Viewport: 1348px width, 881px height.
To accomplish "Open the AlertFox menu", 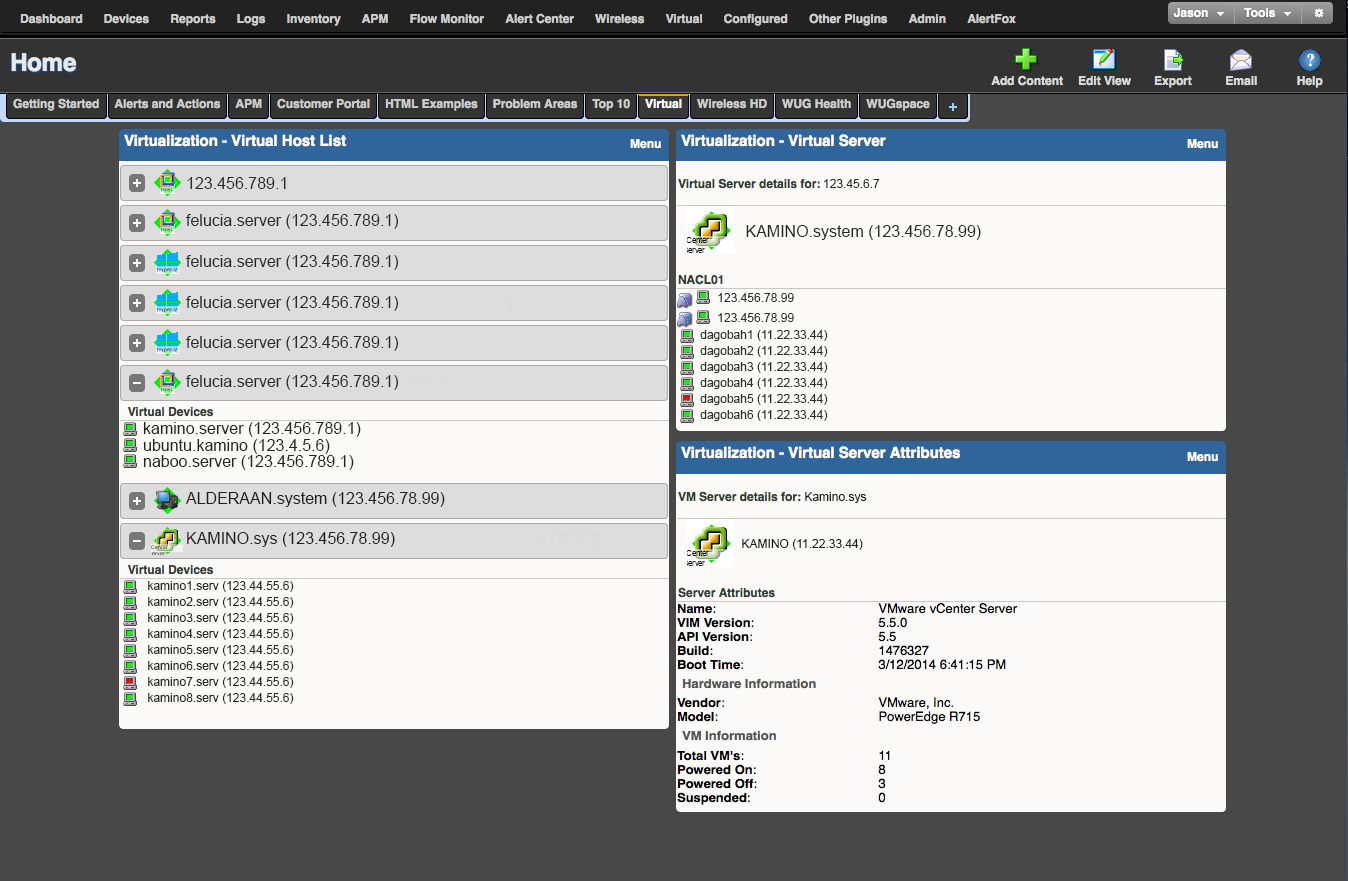I will [x=992, y=19].
